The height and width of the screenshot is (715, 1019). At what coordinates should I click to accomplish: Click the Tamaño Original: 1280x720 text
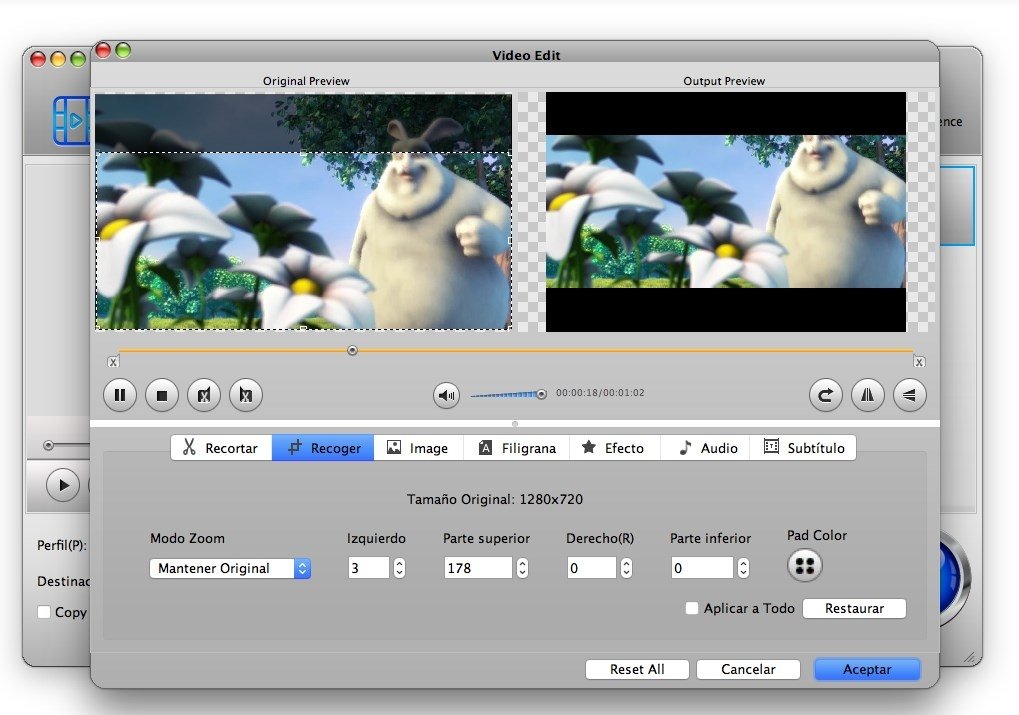click(x=495, y=499)
